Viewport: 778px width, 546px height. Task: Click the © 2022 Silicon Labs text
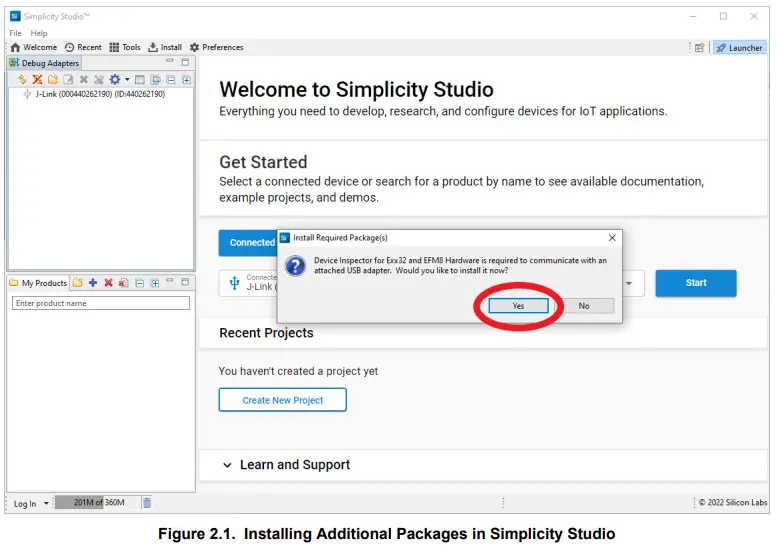tap(732, 502)
